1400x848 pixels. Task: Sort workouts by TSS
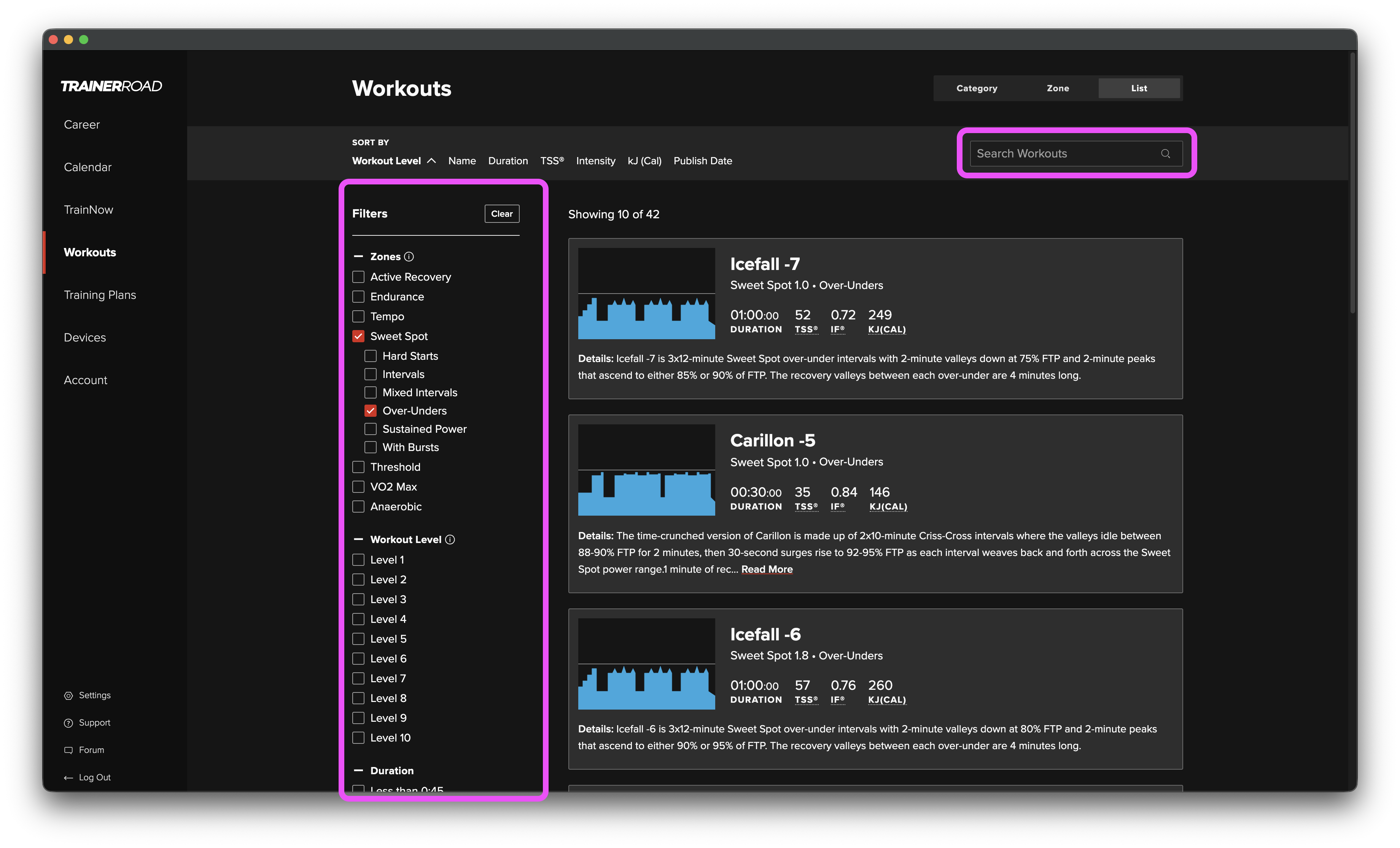(x=552, y=161)
